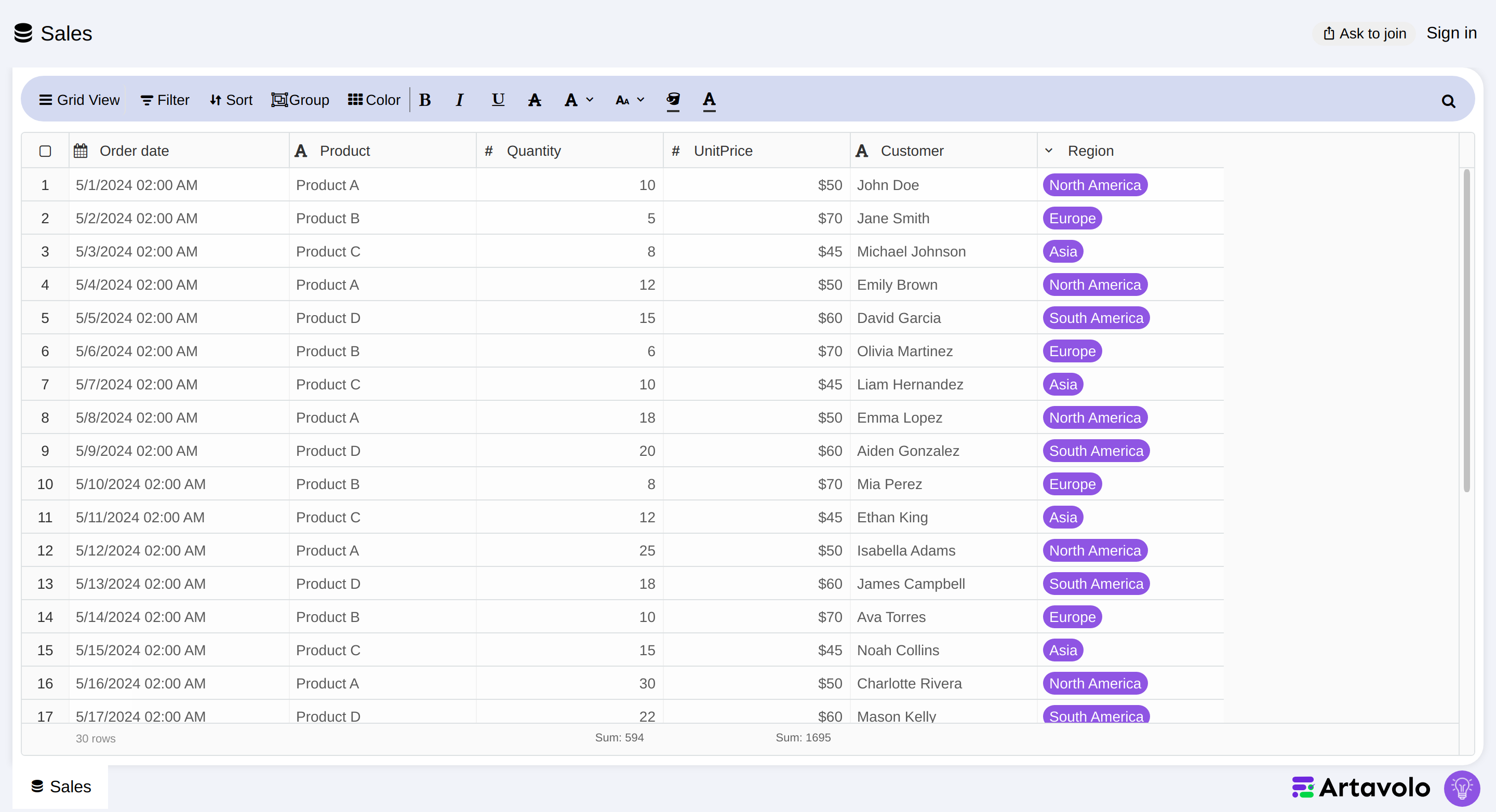Select the Sales tab at the bottom
1496x812 pixels.
click(60, 786)
